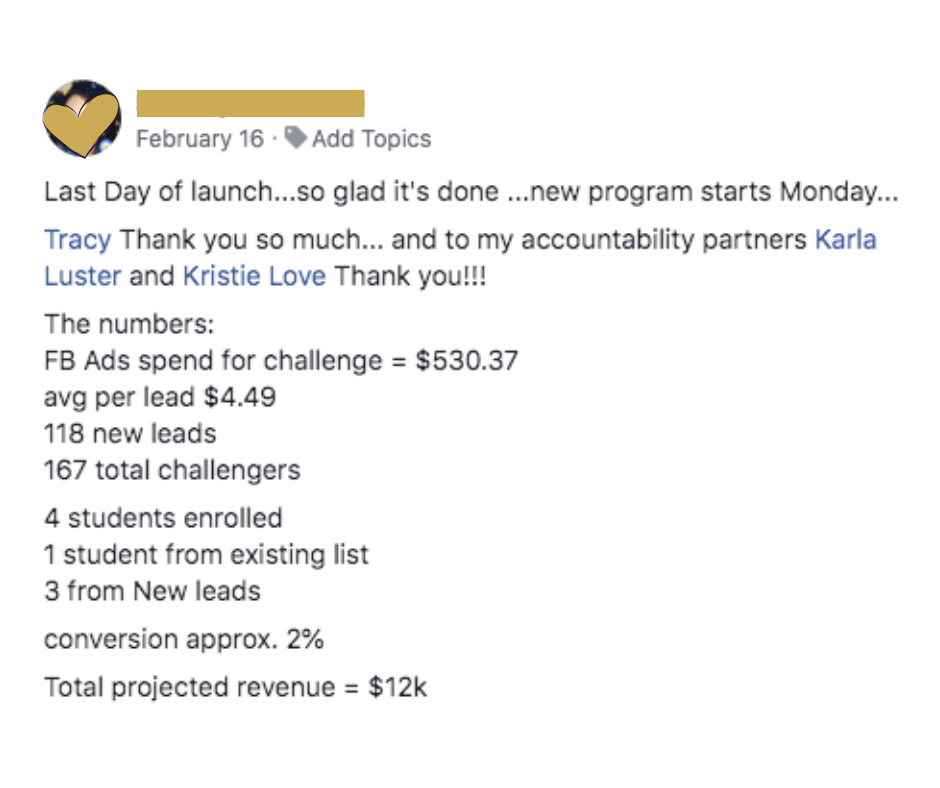Click the '4 students enrolled' line

point(163,518)
